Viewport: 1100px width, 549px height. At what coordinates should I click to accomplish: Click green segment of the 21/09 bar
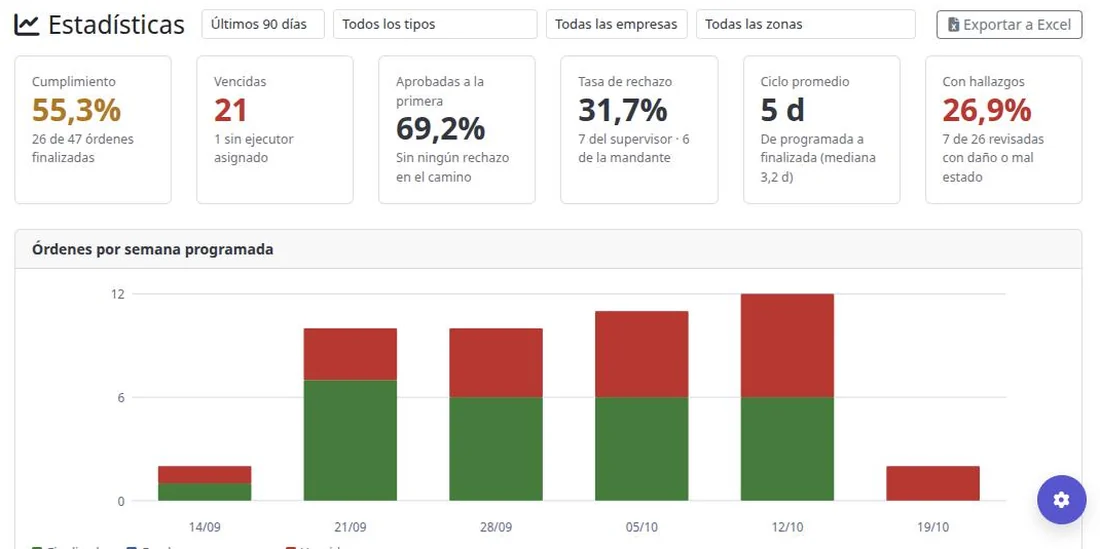coord(350,440)
